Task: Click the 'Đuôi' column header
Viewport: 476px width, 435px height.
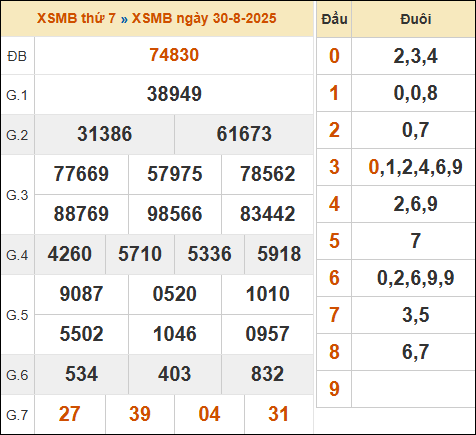Action: tap(415, 19)
